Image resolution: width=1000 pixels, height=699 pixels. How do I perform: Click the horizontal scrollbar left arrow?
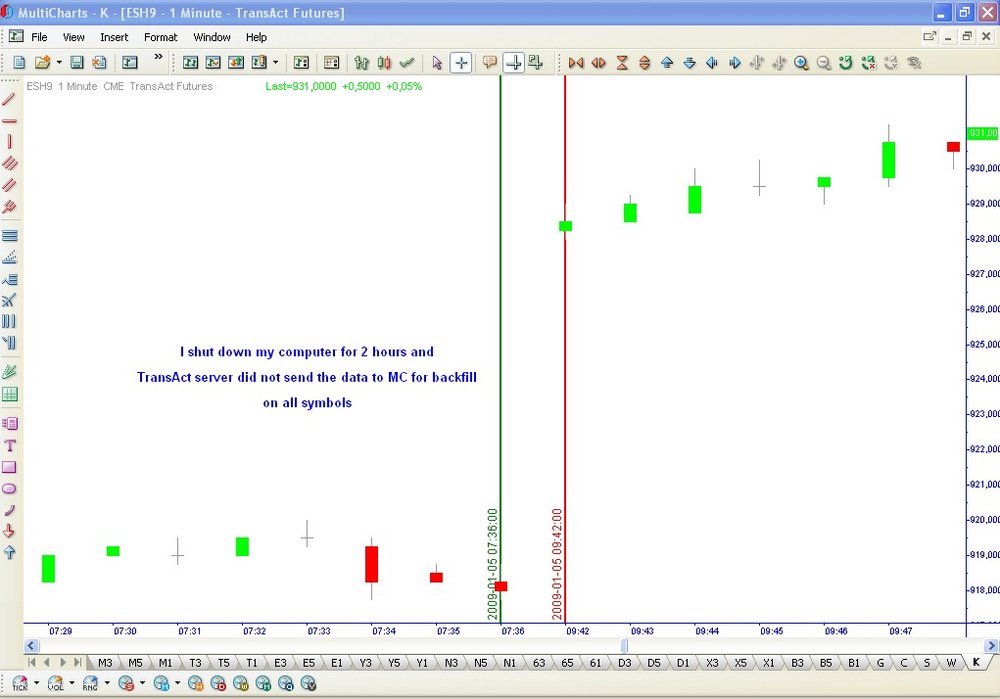point(30,645)
